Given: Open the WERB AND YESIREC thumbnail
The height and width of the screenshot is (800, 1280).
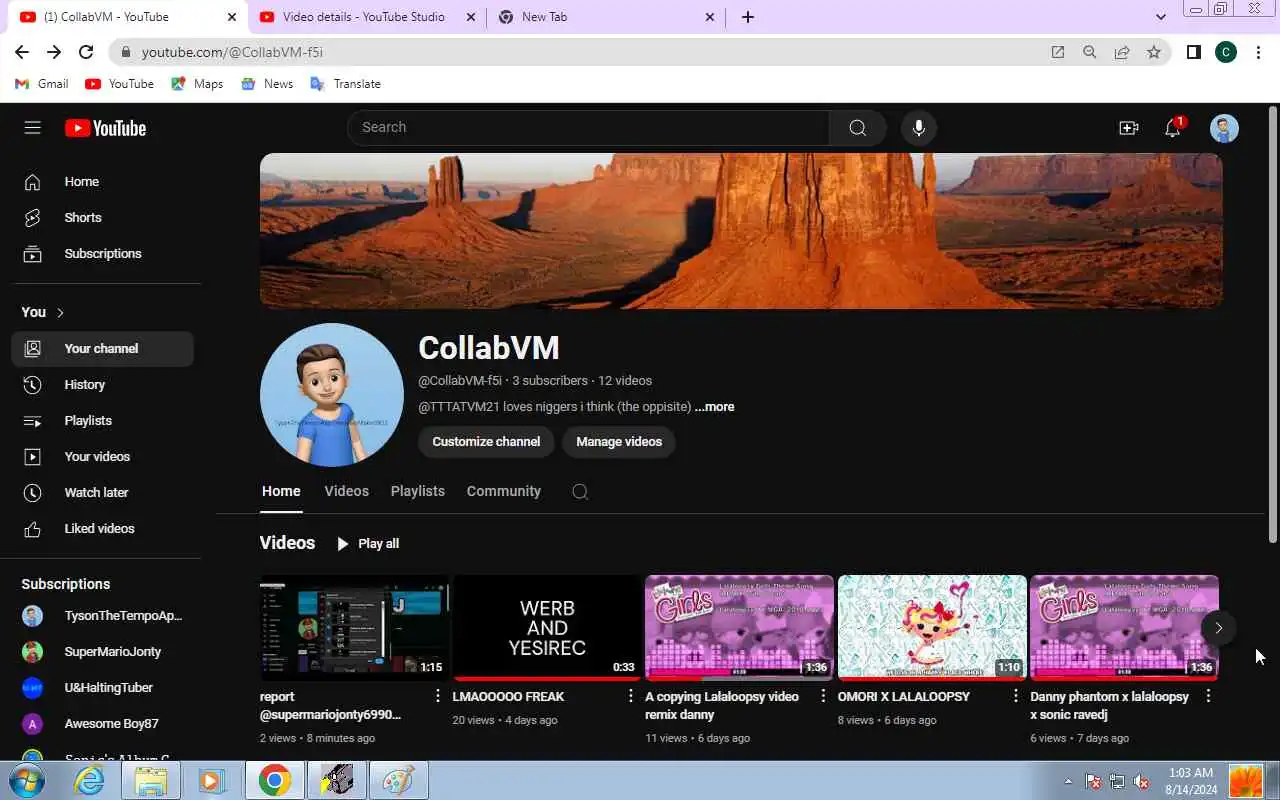Looking at the screenshot, I should pyautogui.click(x=547, y=627).
